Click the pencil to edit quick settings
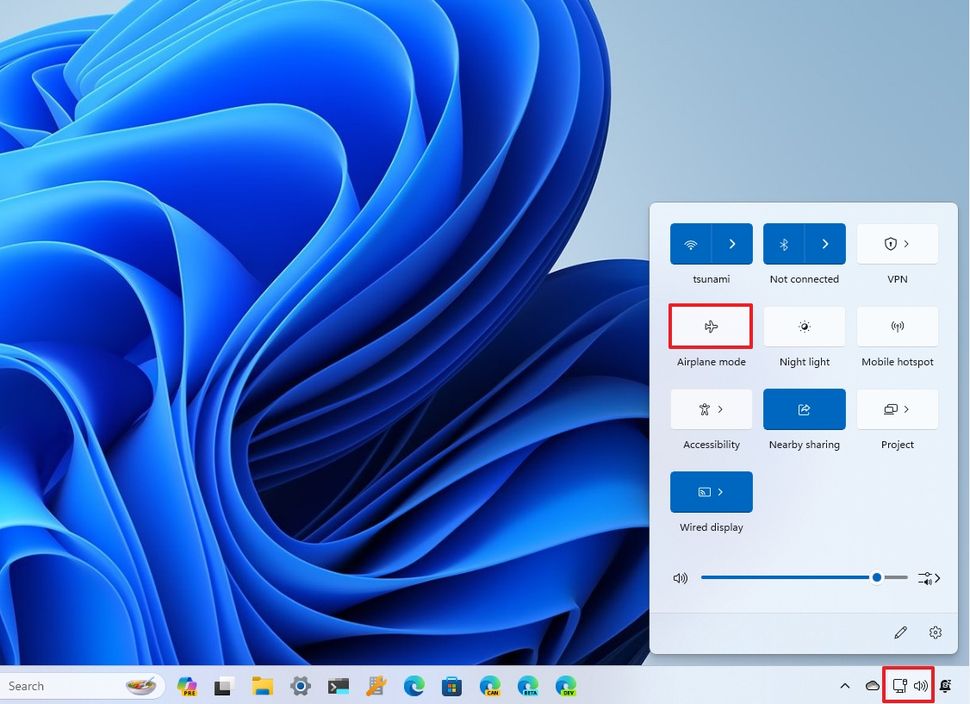Viewport: 970px width, 704px height. pos(900,632)
